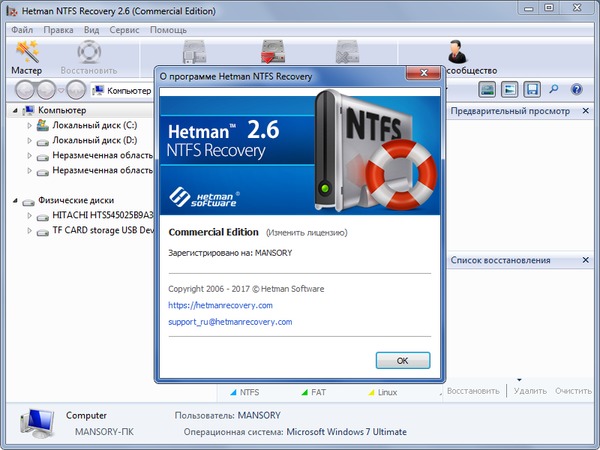Click the FAT legend label
The image size is (600, 450).
click(x=318, y=392)
